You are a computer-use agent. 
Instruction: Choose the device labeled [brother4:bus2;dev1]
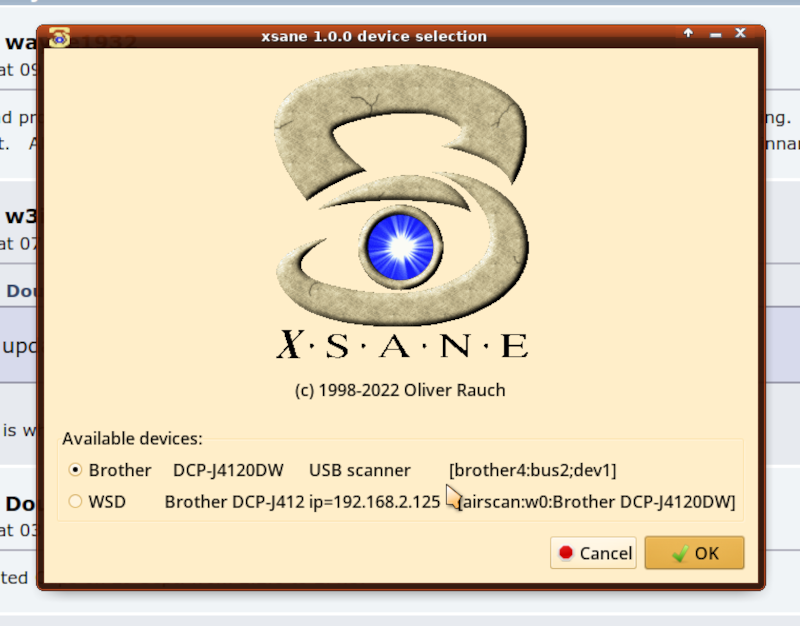pos(532,470)
